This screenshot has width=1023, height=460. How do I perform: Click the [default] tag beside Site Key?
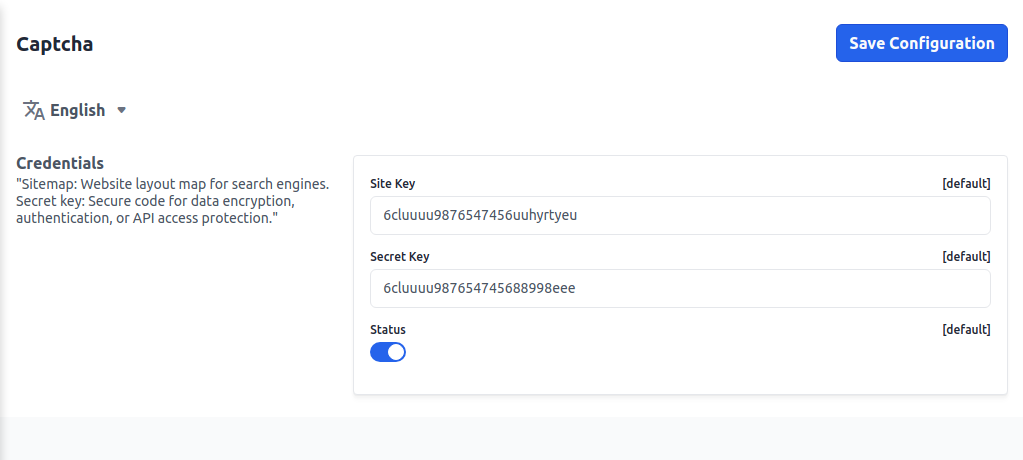[x=966, y=184]
